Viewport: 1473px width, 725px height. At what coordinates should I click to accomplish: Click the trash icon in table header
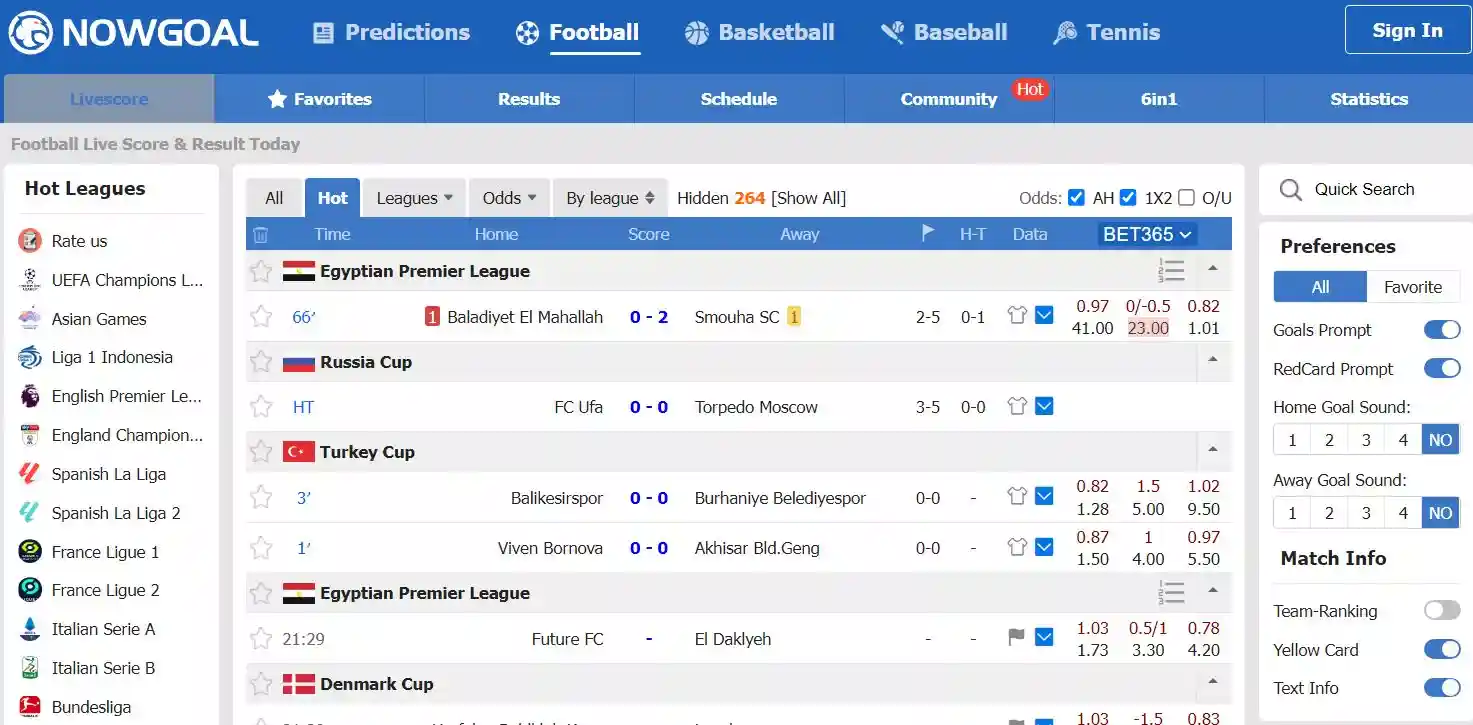click(260, 235)
